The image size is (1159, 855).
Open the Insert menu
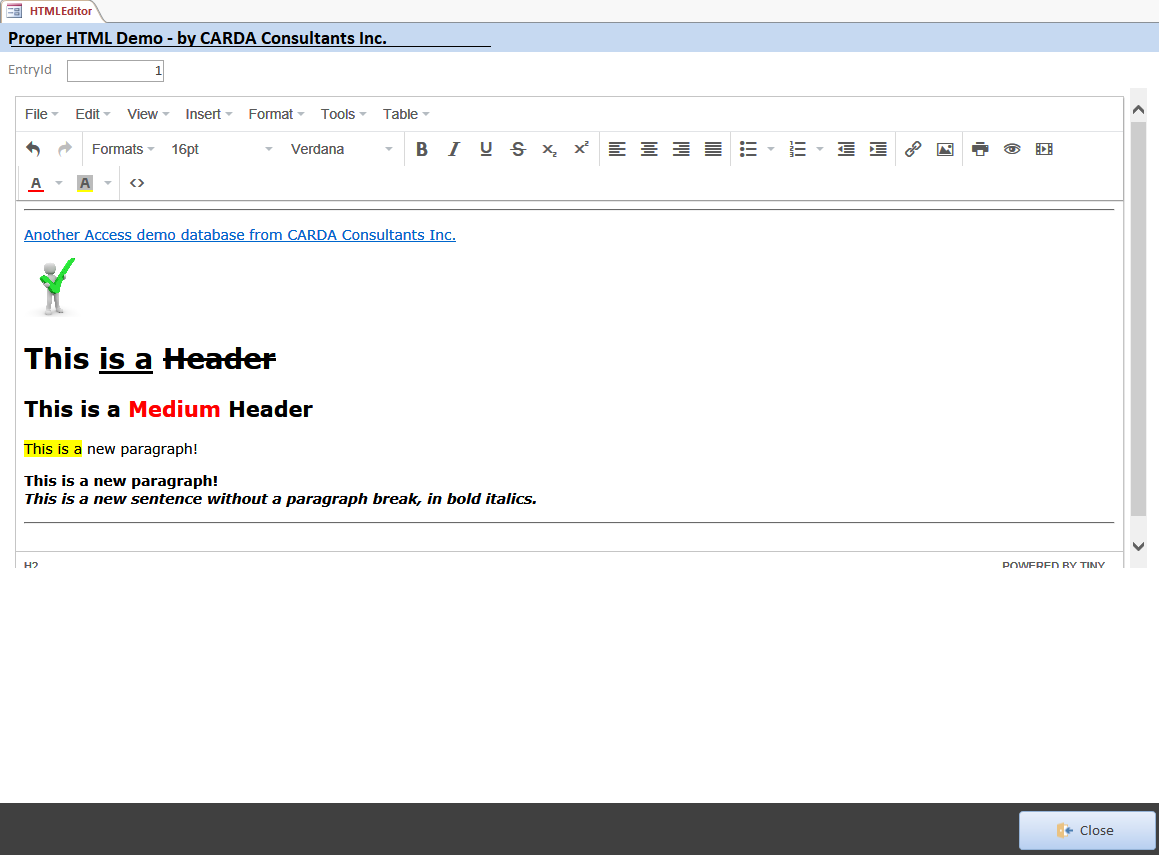pos(208,115)
